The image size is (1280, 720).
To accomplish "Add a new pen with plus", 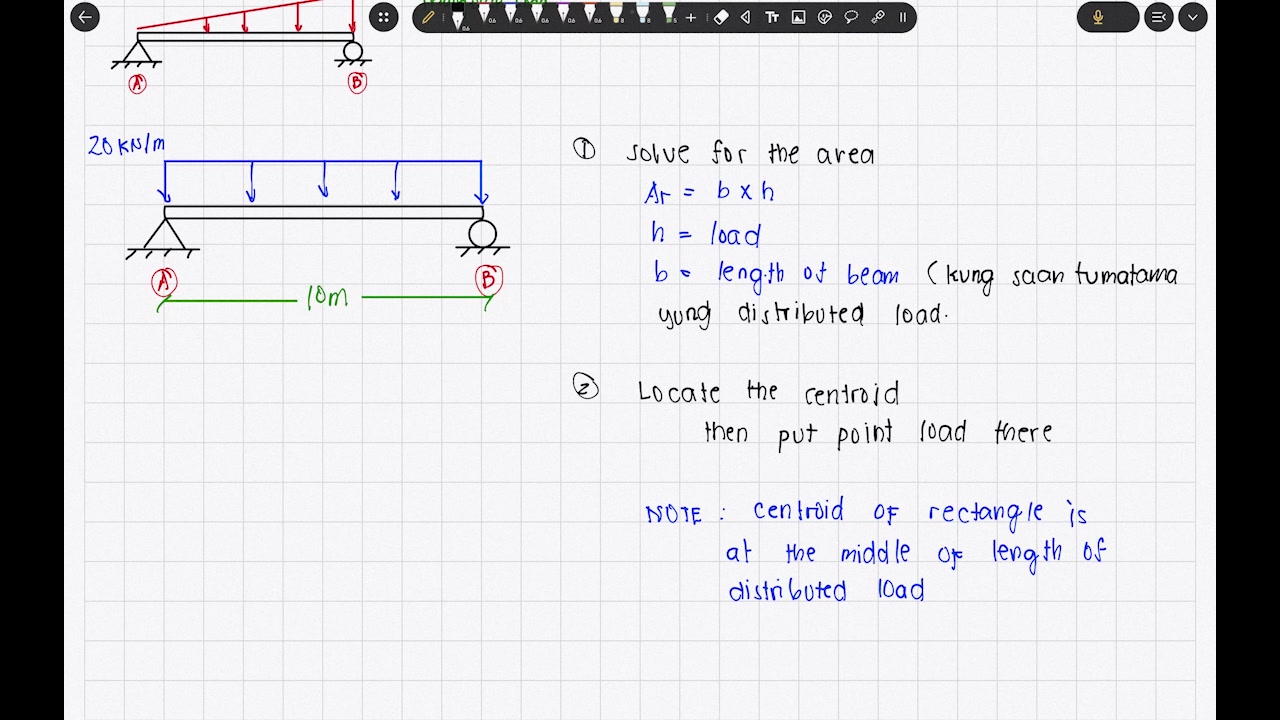I will (691, 17).
